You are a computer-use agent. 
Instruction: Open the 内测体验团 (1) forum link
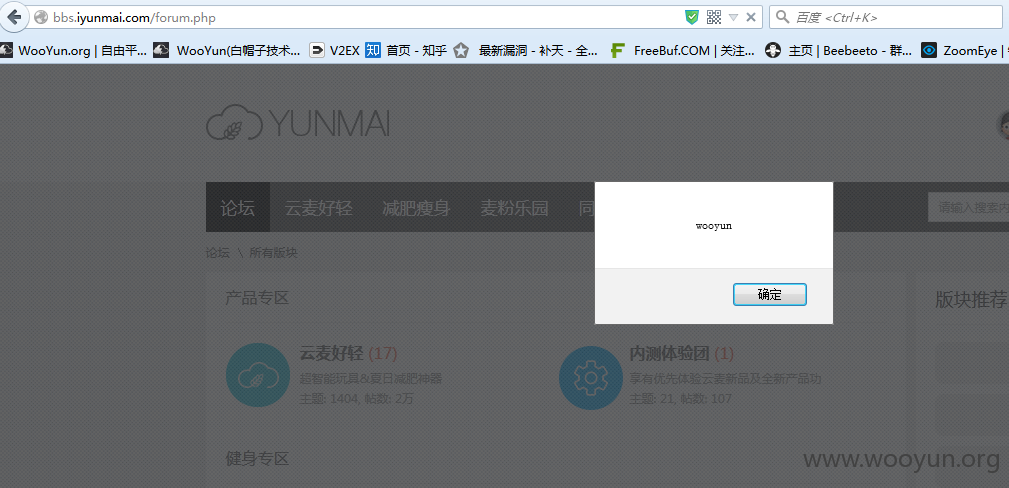pyautogui.click(x=681, y=353)
